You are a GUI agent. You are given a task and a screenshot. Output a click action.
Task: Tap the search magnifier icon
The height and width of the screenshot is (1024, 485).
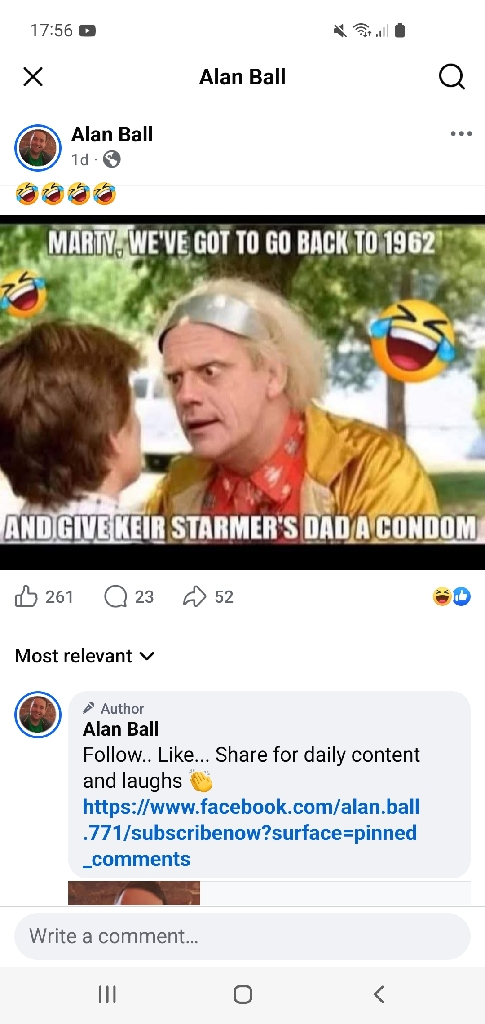point(452,77)
